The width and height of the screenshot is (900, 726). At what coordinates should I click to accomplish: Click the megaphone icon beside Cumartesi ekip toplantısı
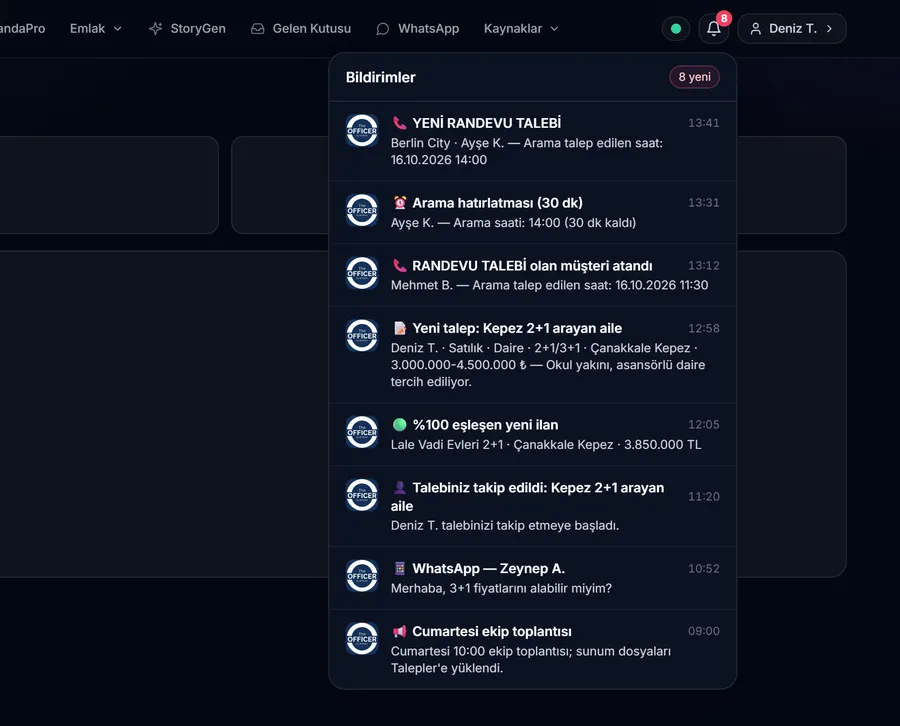tap(399, 631)
